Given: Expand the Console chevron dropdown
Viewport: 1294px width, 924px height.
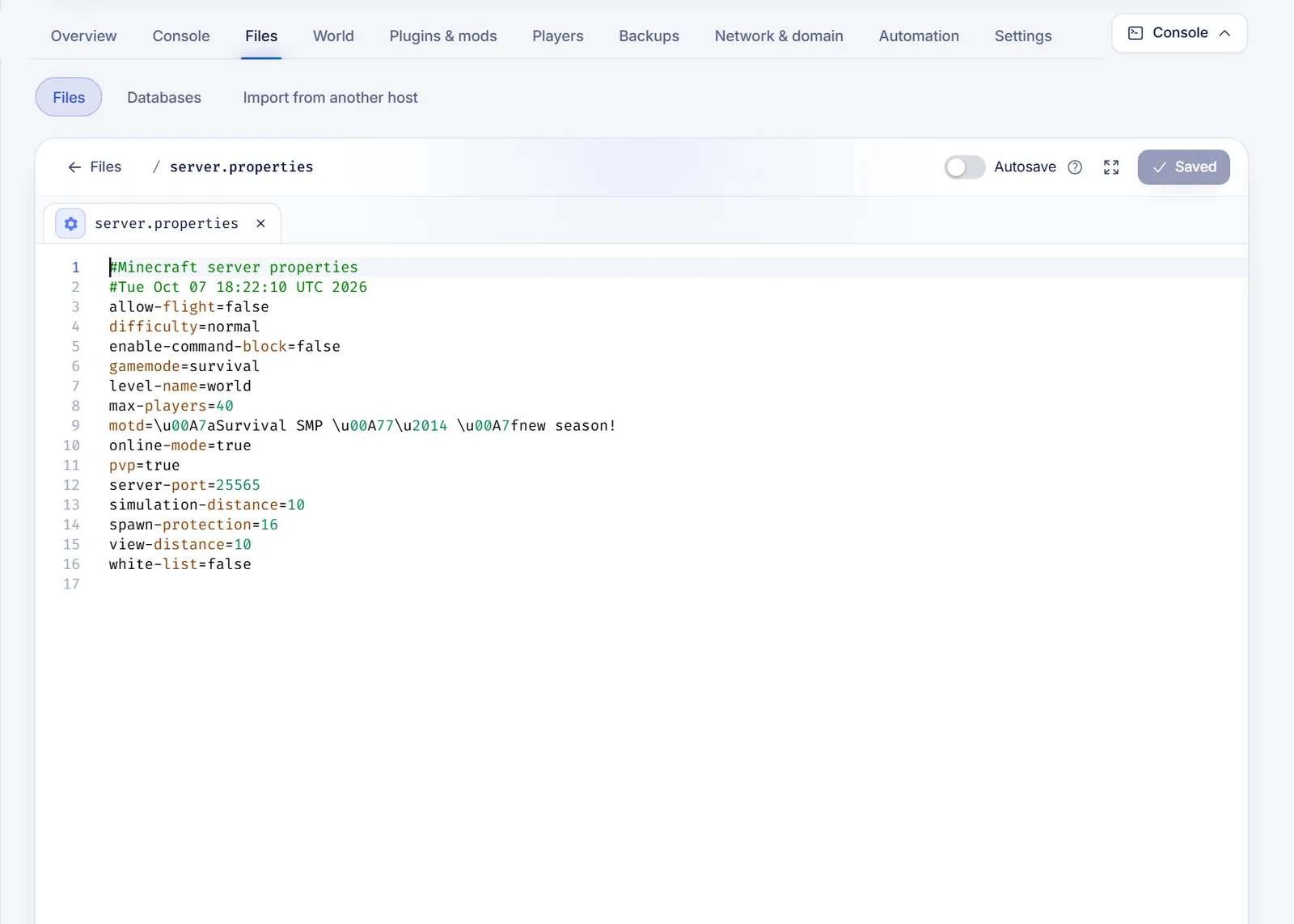Looking at the screenshot, I should 1224,33.
